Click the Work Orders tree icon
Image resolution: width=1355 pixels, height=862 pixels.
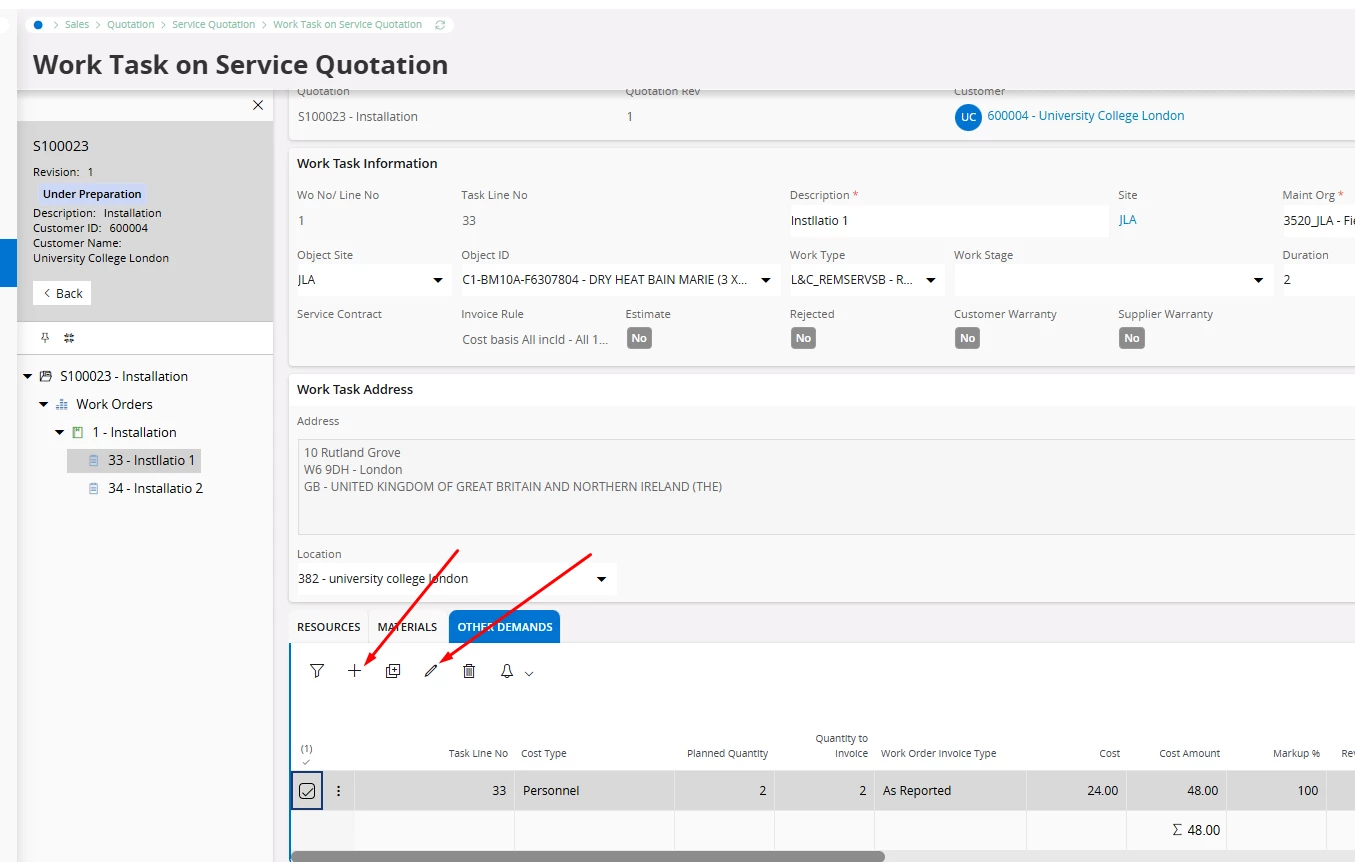coord(62,405)
